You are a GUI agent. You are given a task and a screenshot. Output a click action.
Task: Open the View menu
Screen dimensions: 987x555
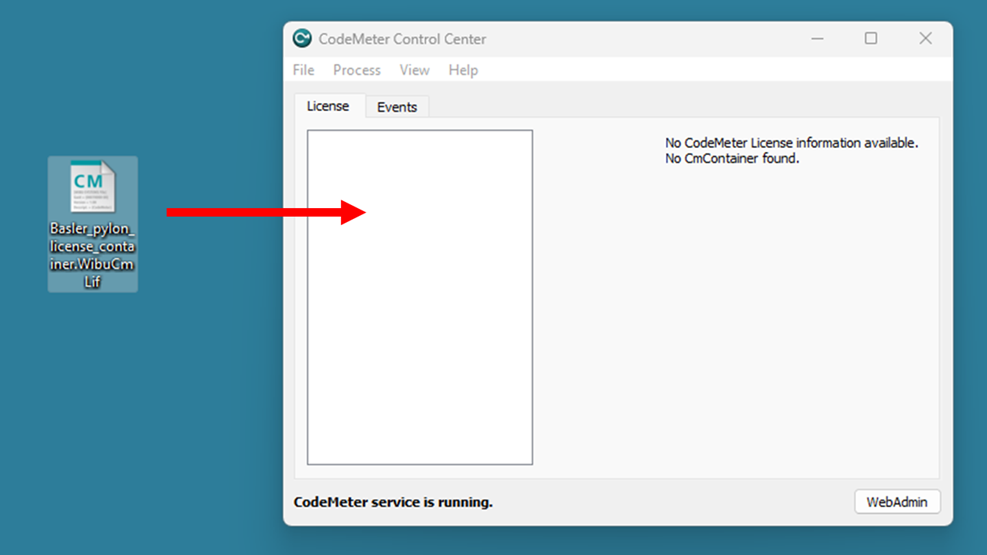[414, 70]
